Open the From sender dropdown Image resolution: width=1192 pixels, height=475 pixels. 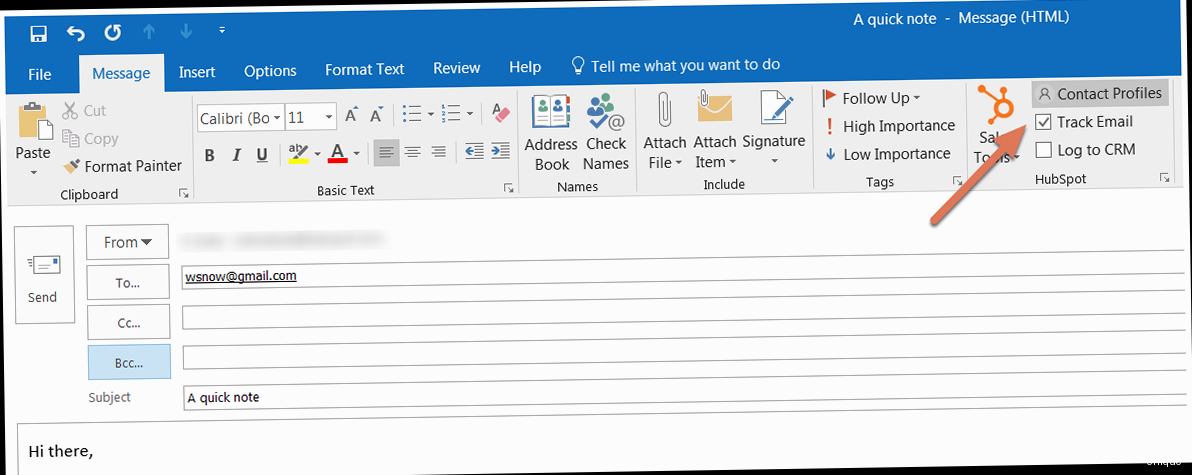click(x=127, y=242)
